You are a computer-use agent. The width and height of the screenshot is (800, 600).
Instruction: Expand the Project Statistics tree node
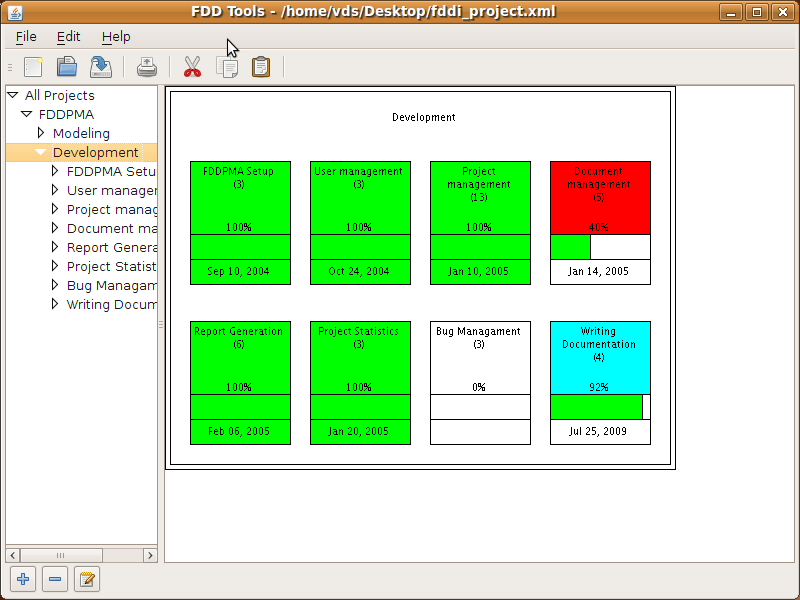coord(55,266)
